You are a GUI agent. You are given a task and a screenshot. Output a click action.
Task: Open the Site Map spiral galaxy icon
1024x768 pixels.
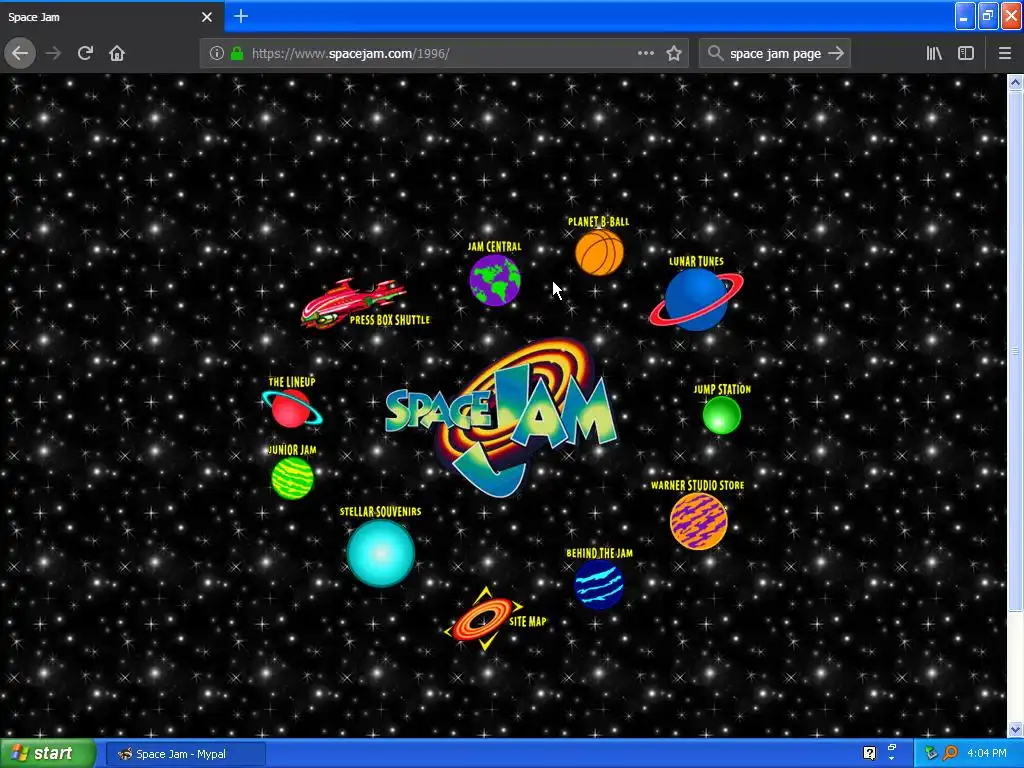[x=483, y=619]
